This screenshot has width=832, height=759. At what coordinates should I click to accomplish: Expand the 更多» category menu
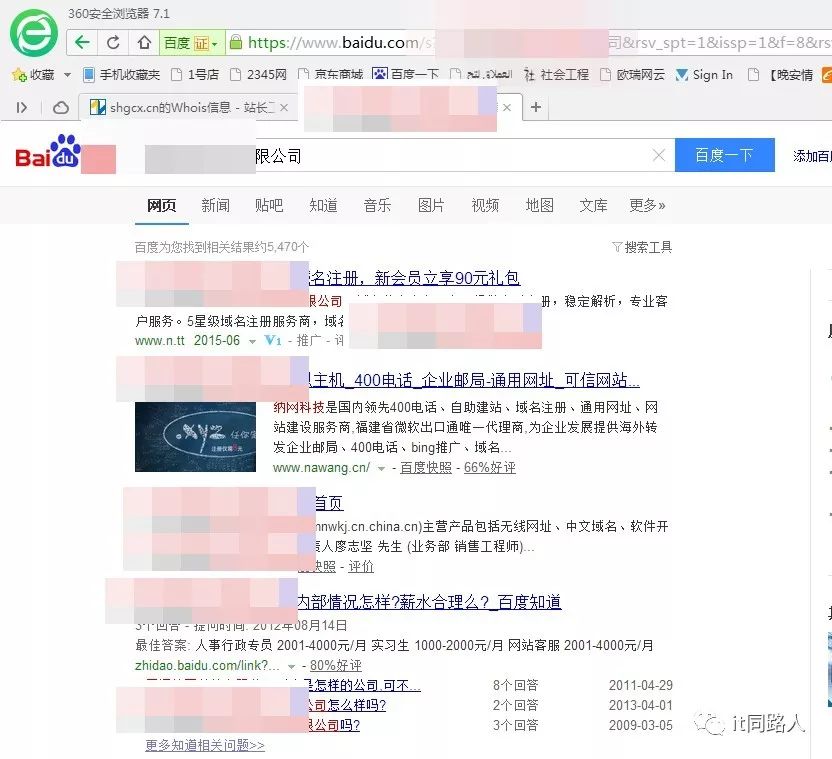(647, 205)
